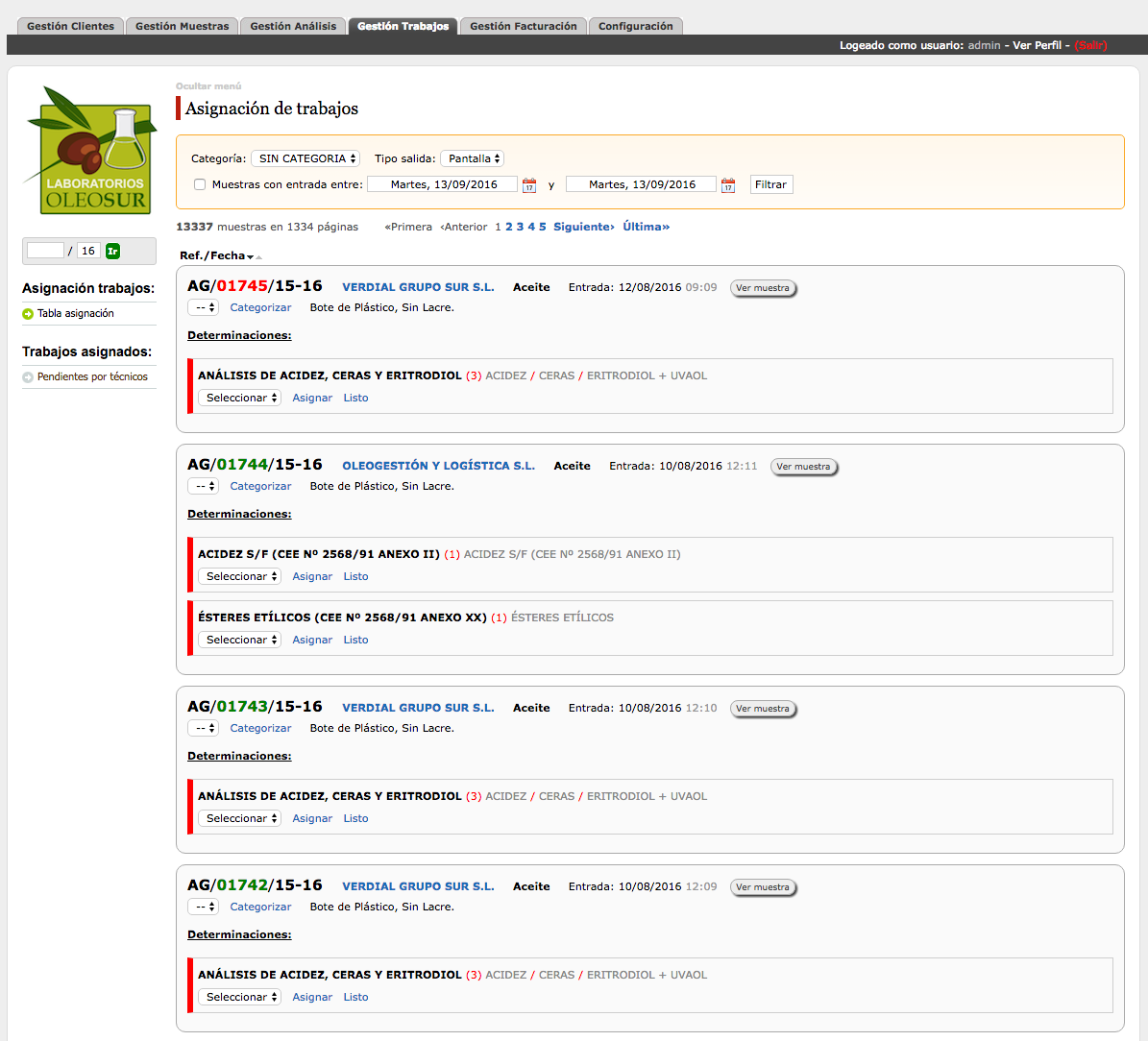This screenshot has height=1041, width=1148.
Task: Open the start date calendar icon
Action: (529, 185)
